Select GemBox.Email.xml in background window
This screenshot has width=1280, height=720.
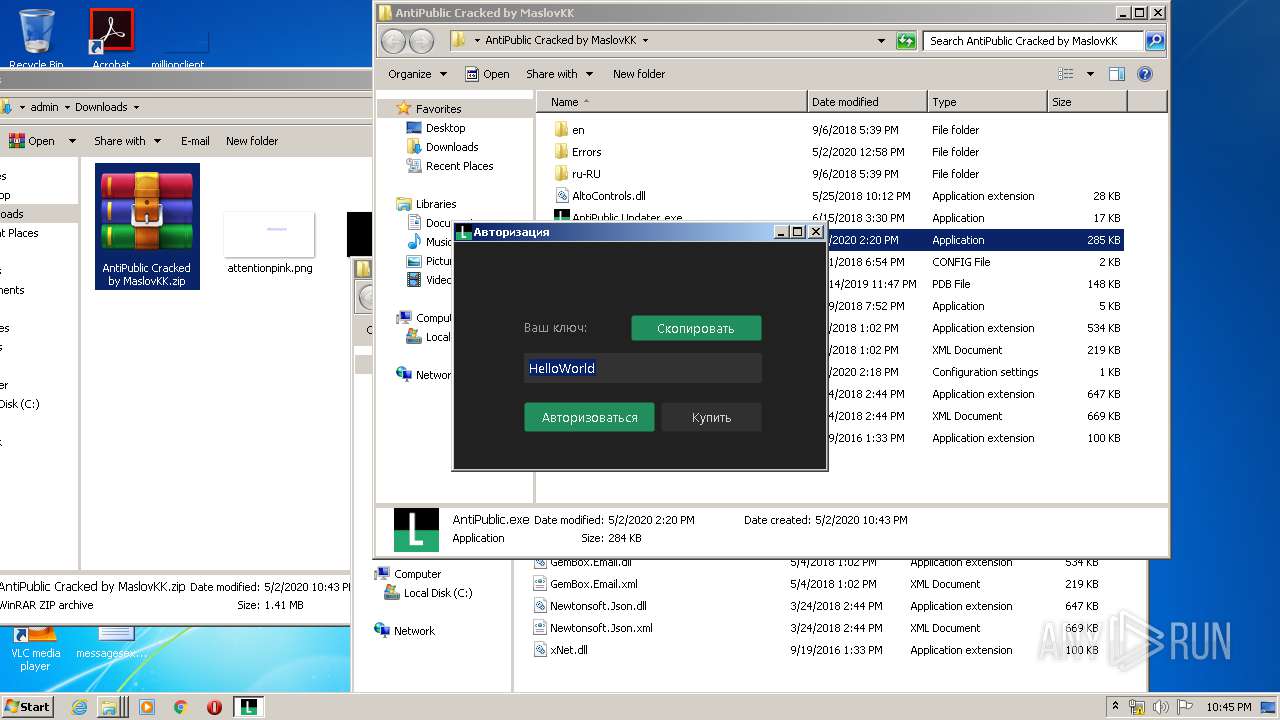pyautogui.click(x=593, y=584)
